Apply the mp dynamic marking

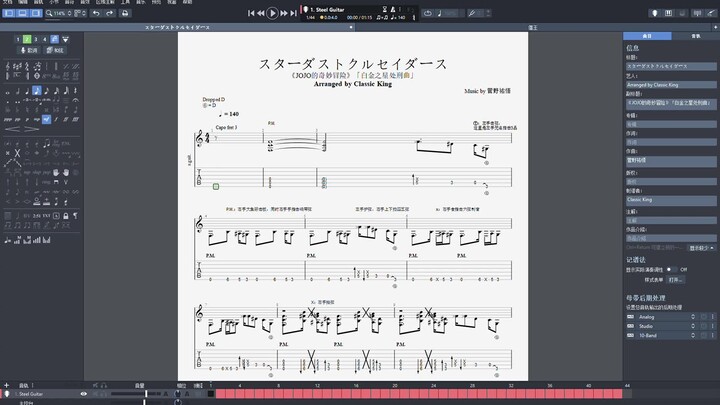(37, 119)
